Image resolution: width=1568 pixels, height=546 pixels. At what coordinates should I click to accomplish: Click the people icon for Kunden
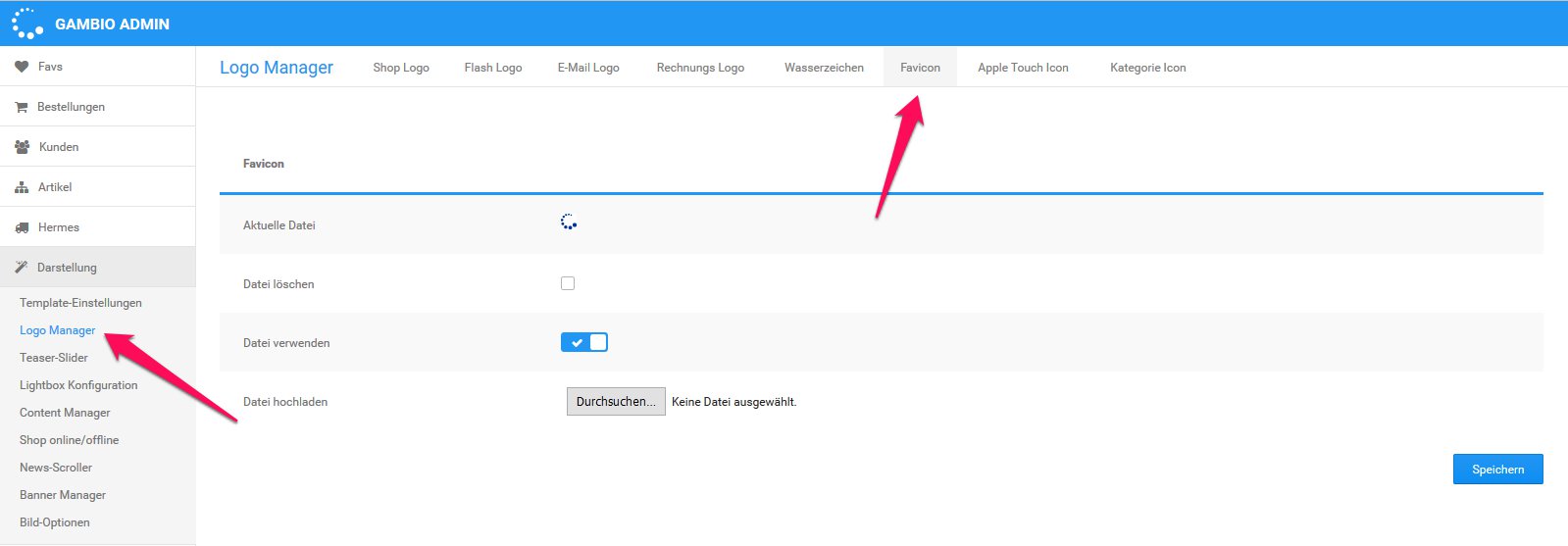[x=22, y=147]
